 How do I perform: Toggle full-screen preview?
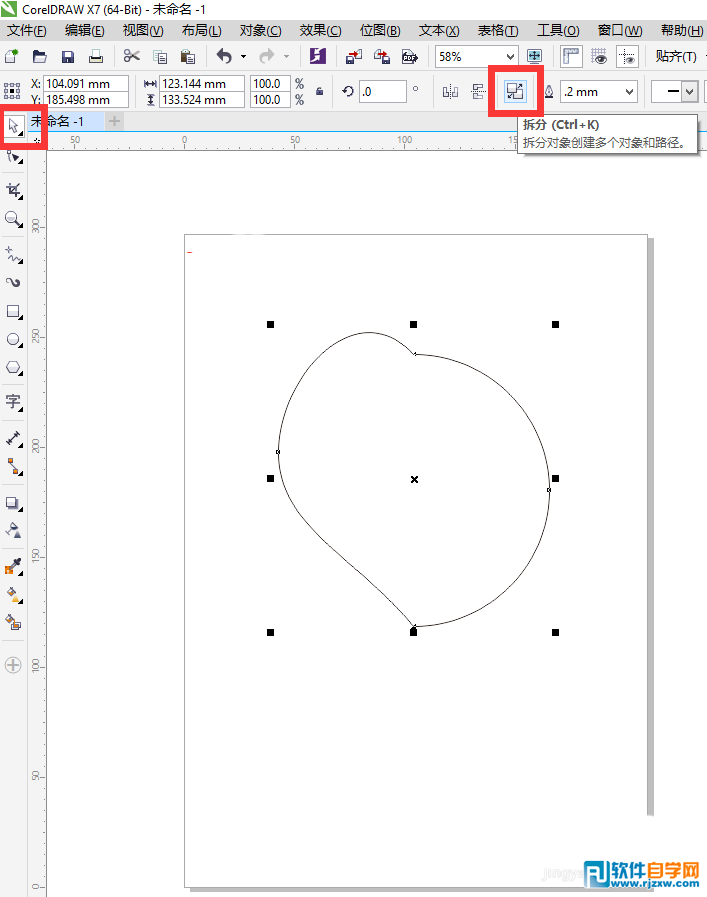click(x=534, y=56)
